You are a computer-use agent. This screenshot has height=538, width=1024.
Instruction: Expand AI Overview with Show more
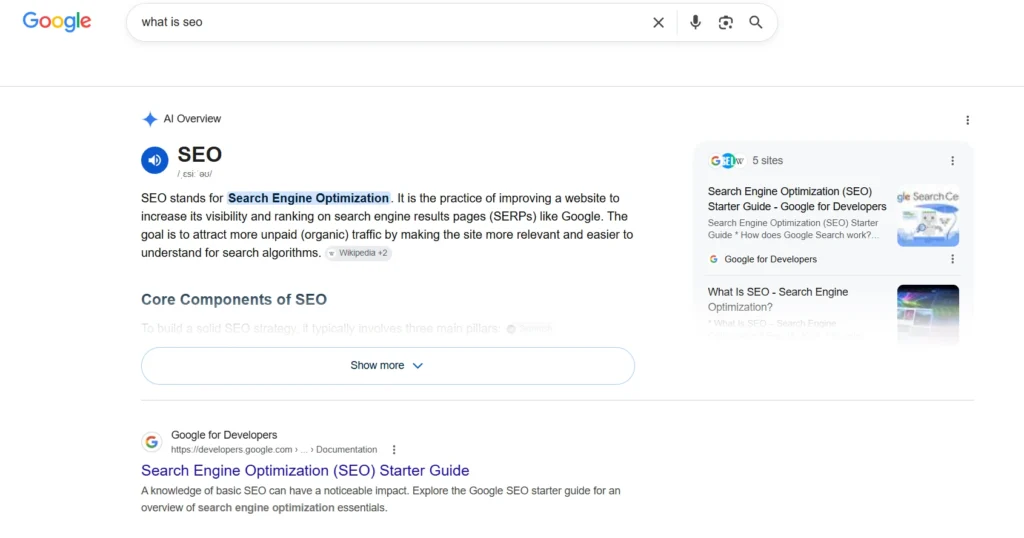point(388,366)
